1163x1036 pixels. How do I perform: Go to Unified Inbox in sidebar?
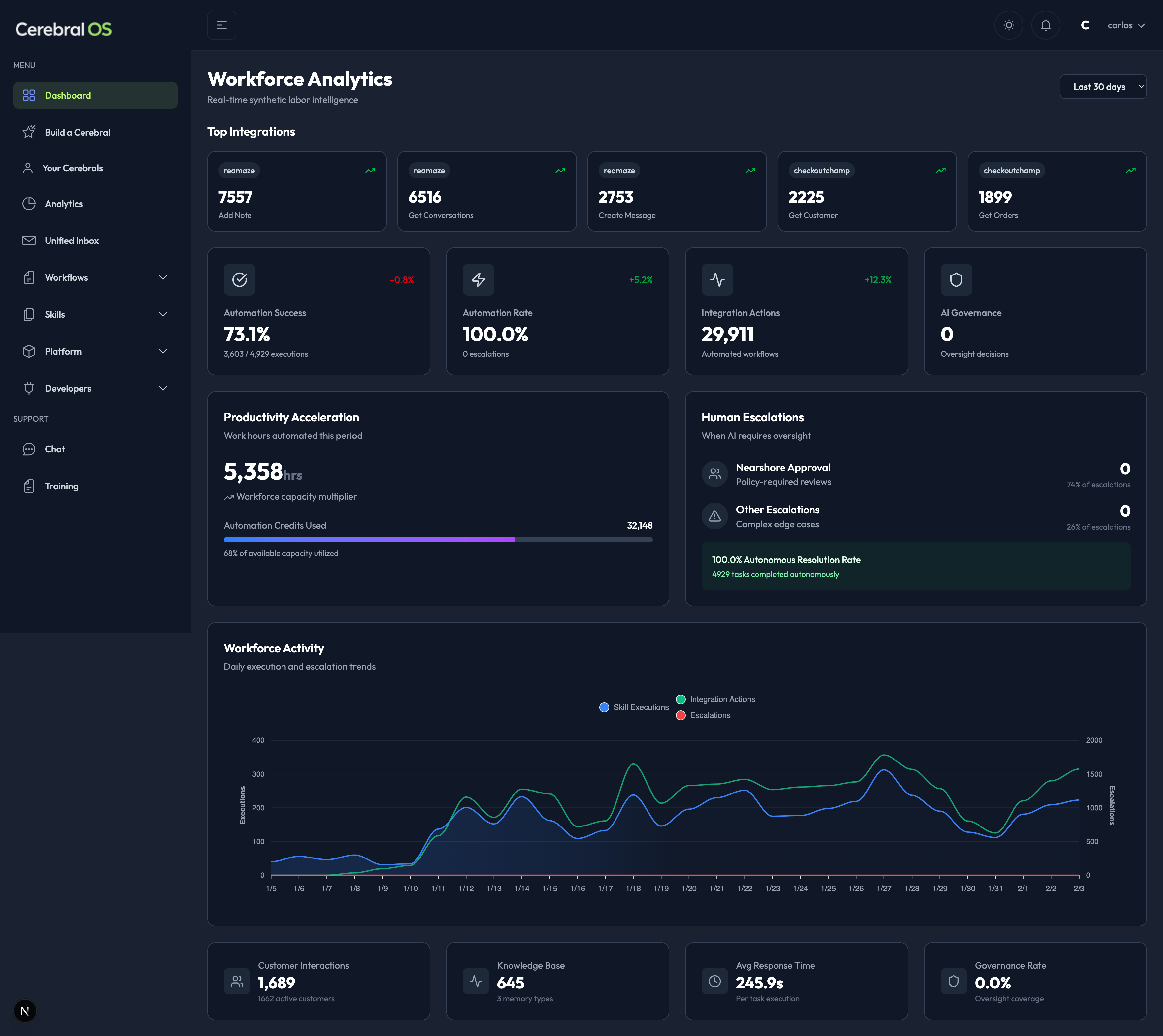(x=72, y=240)
